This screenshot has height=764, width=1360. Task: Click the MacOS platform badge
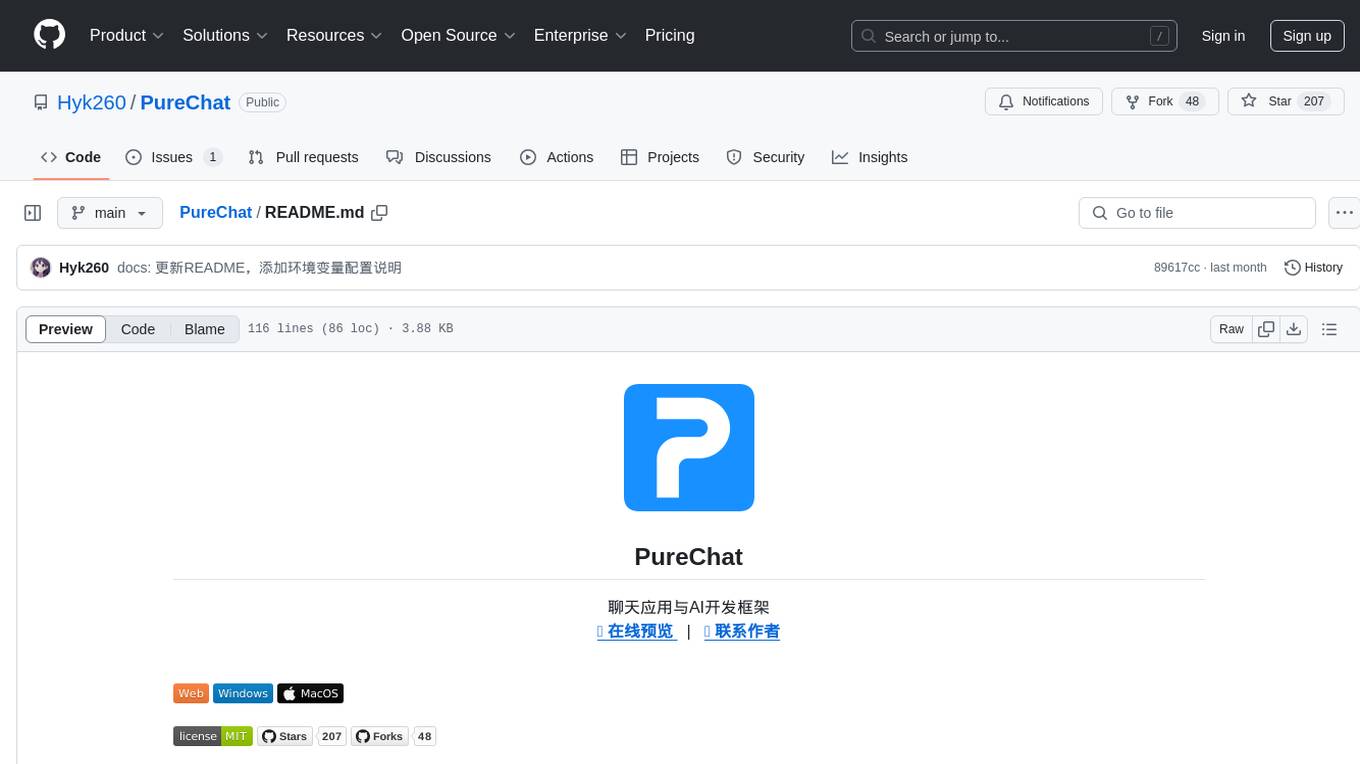[310, 693]
